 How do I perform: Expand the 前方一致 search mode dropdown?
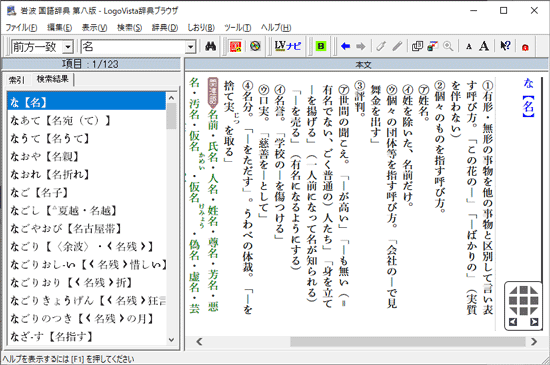(x=68, y=47)
